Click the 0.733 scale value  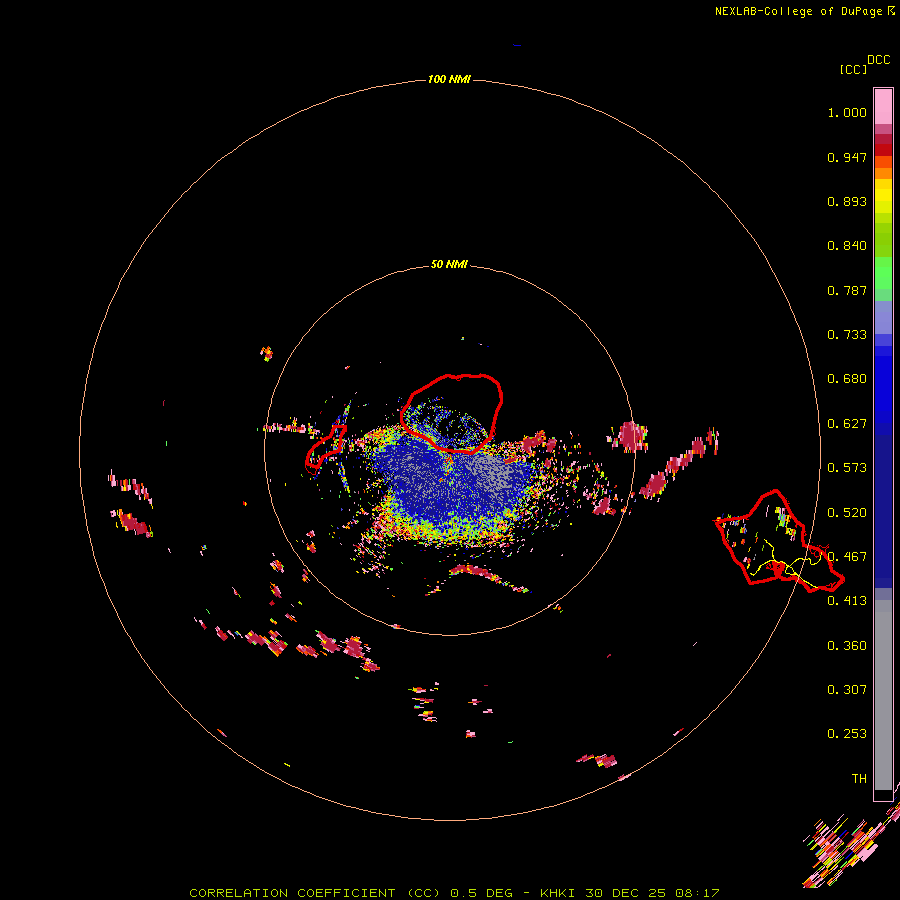[x=847, y=335]
